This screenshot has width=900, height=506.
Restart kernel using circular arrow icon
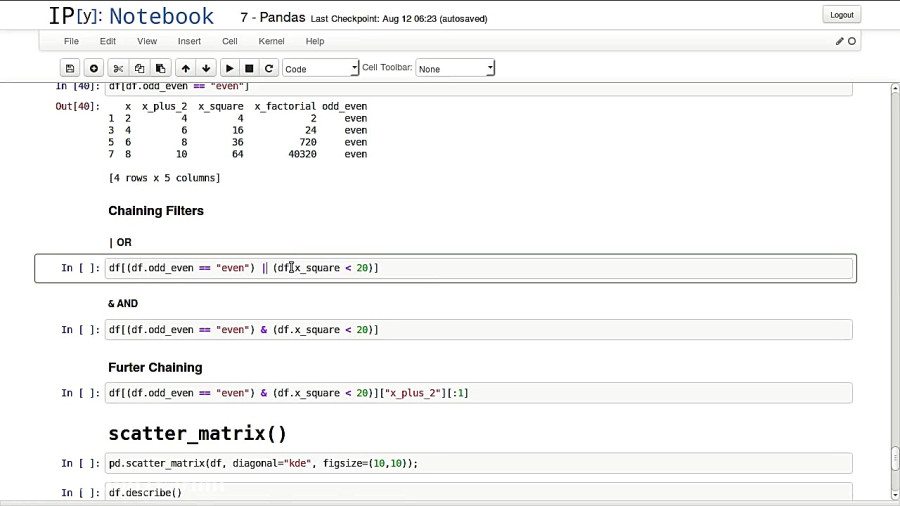coord(269,68)
